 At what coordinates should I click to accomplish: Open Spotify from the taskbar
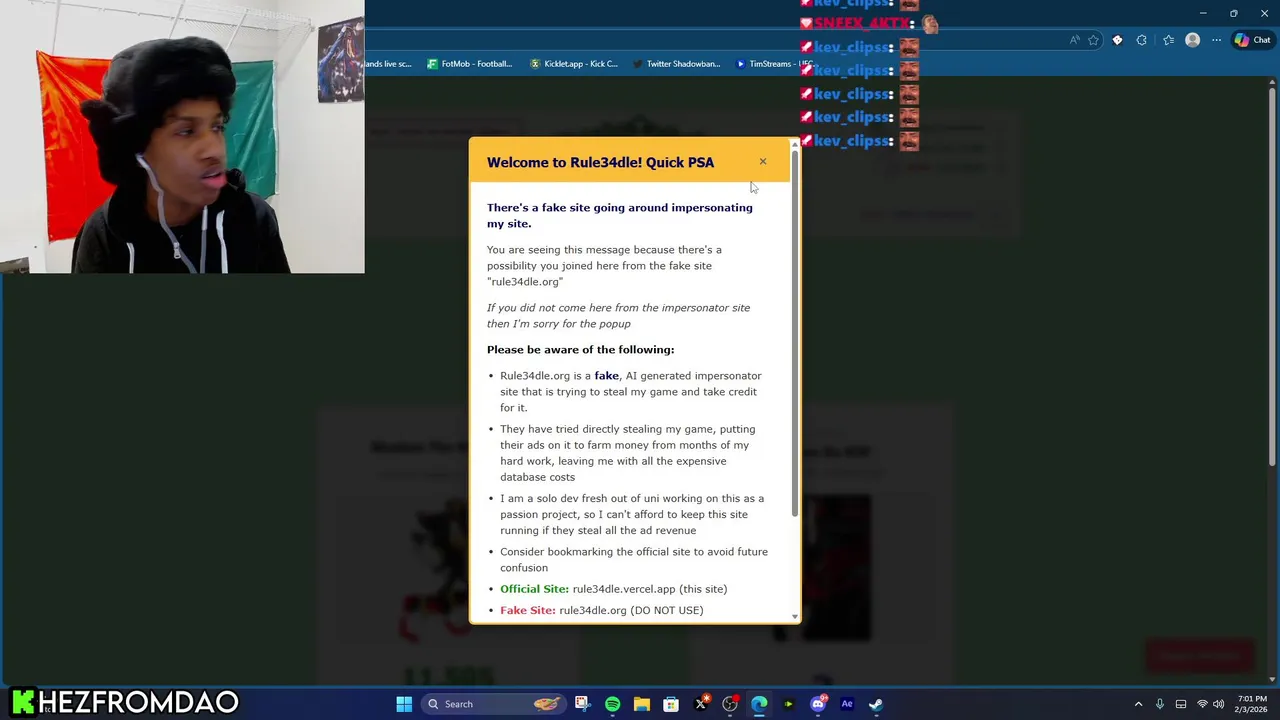click(x=612, y=704)
